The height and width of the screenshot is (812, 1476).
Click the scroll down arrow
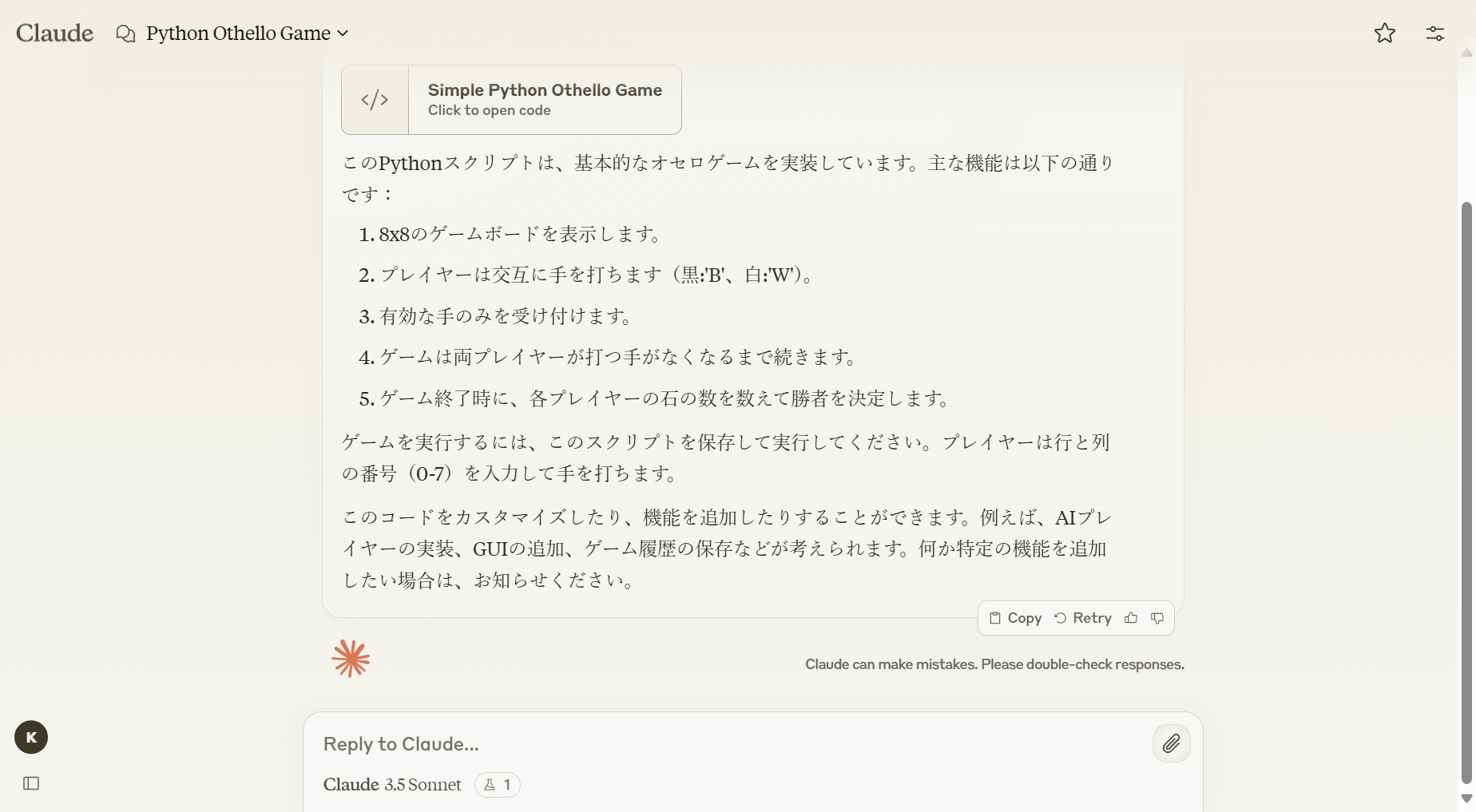tap(1466, 798)
